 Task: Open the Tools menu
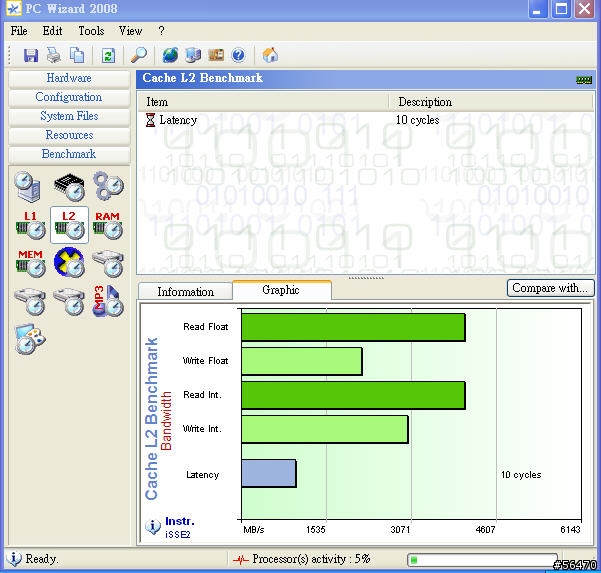[x=91, y=31]
